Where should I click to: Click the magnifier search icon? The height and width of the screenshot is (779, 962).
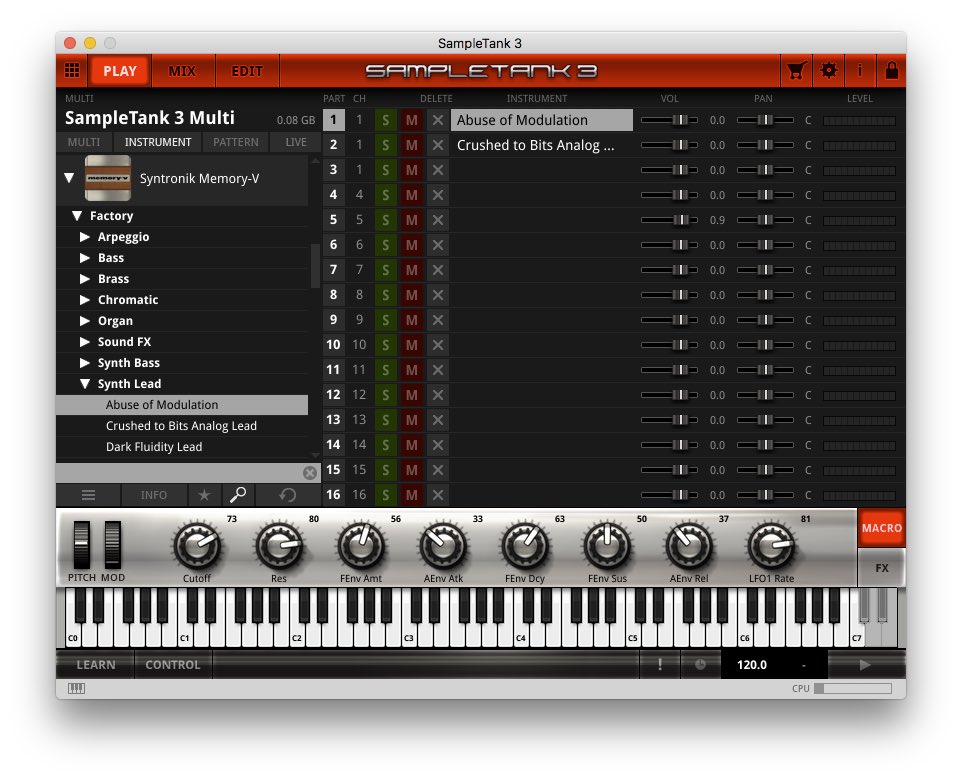[x=238, y=495]
